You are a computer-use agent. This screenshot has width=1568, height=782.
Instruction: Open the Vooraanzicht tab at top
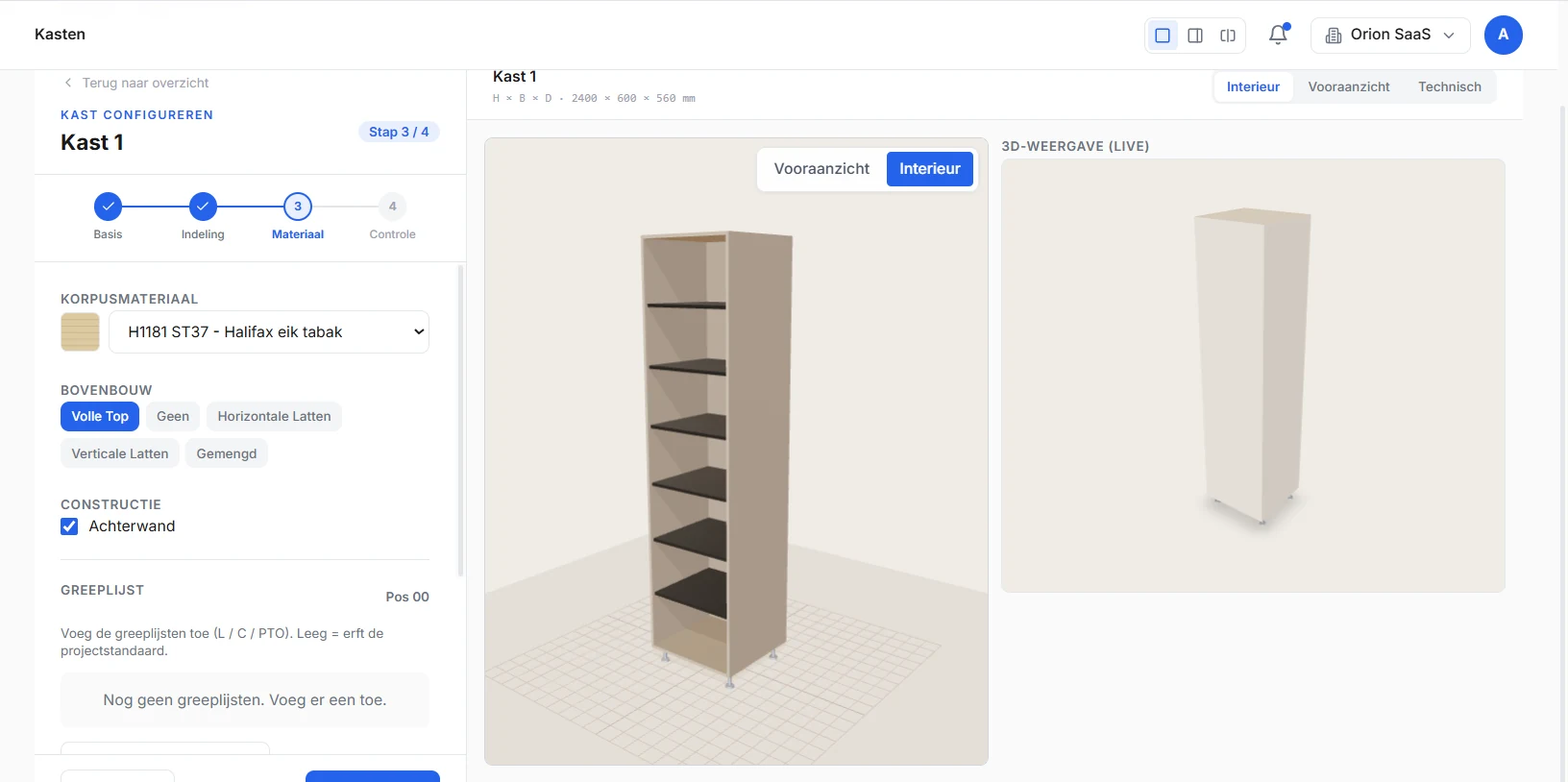coord(1349,86)
